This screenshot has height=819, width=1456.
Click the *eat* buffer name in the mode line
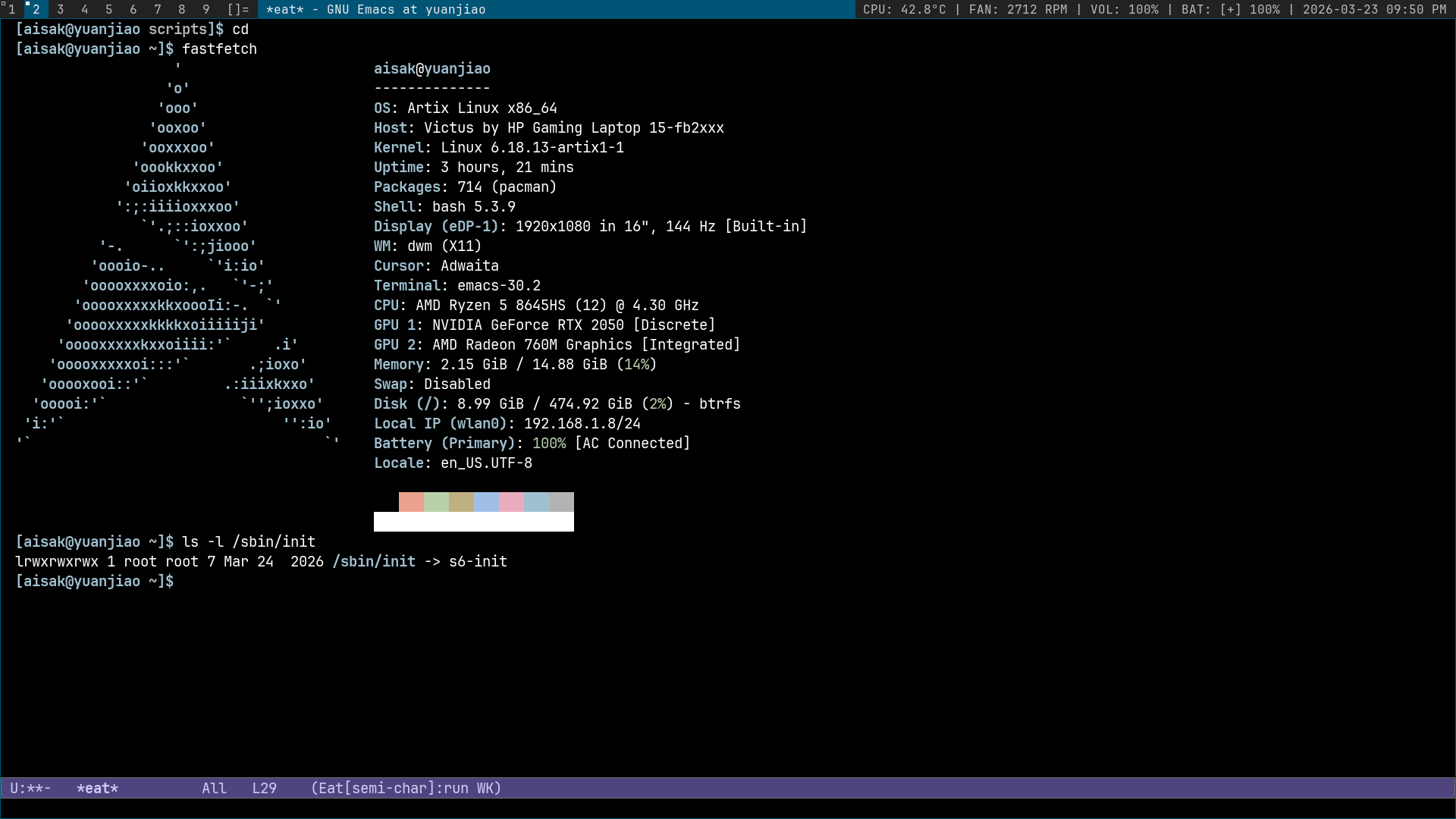coord(97,788)
